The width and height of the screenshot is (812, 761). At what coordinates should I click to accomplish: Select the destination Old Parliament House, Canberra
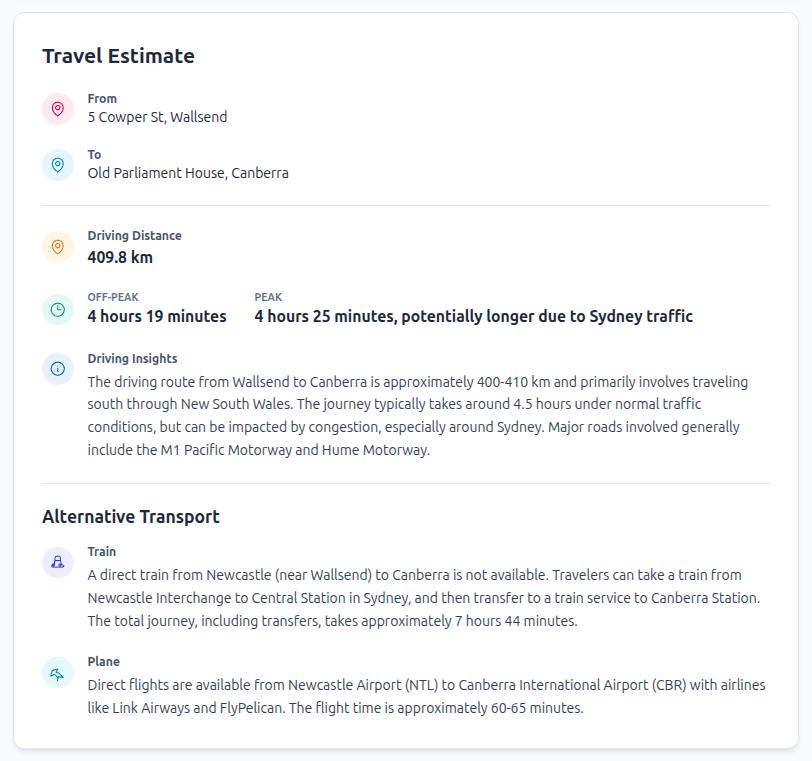(x=188, y=173)
